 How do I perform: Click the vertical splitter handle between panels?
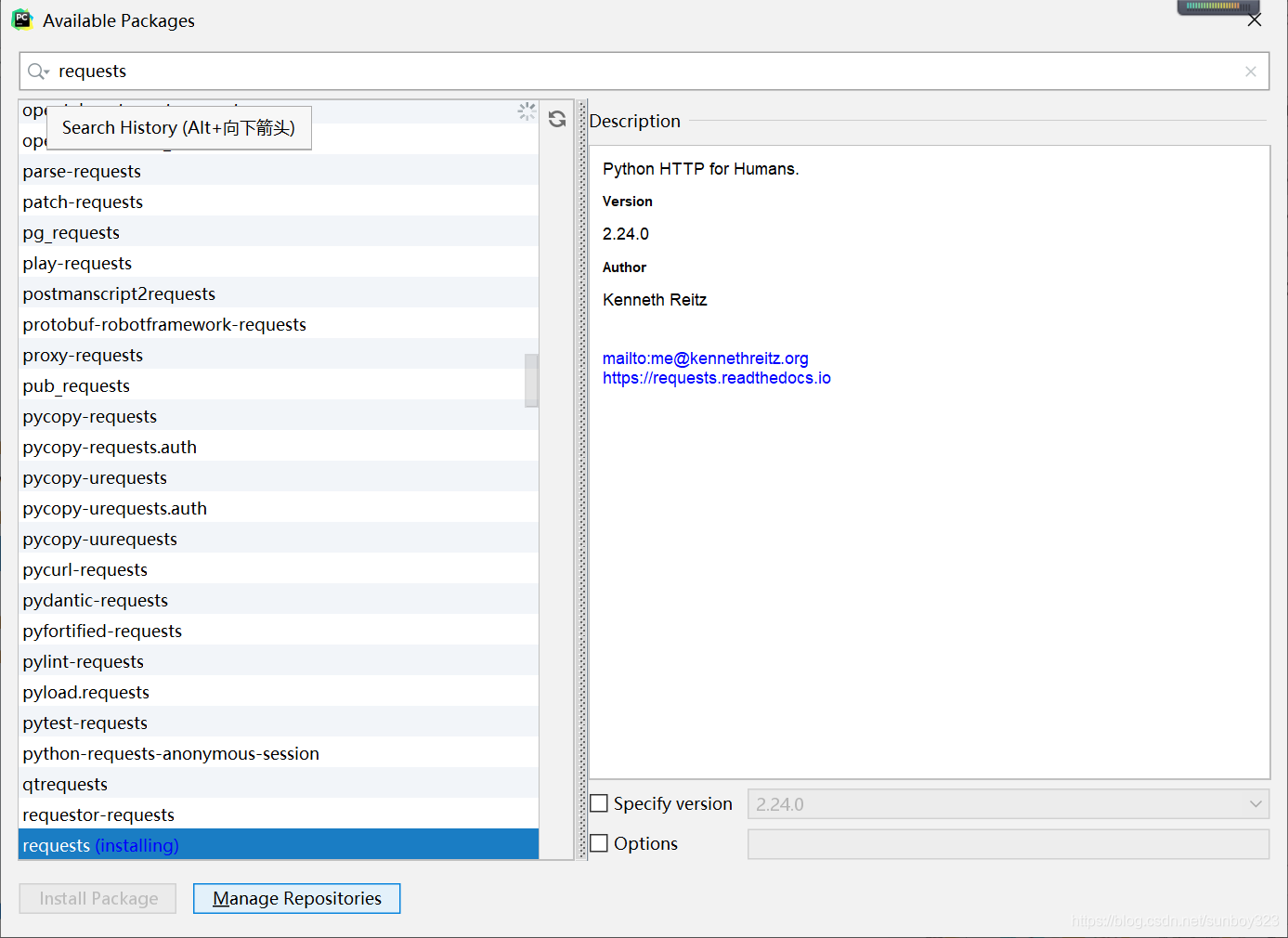[582, 480]
